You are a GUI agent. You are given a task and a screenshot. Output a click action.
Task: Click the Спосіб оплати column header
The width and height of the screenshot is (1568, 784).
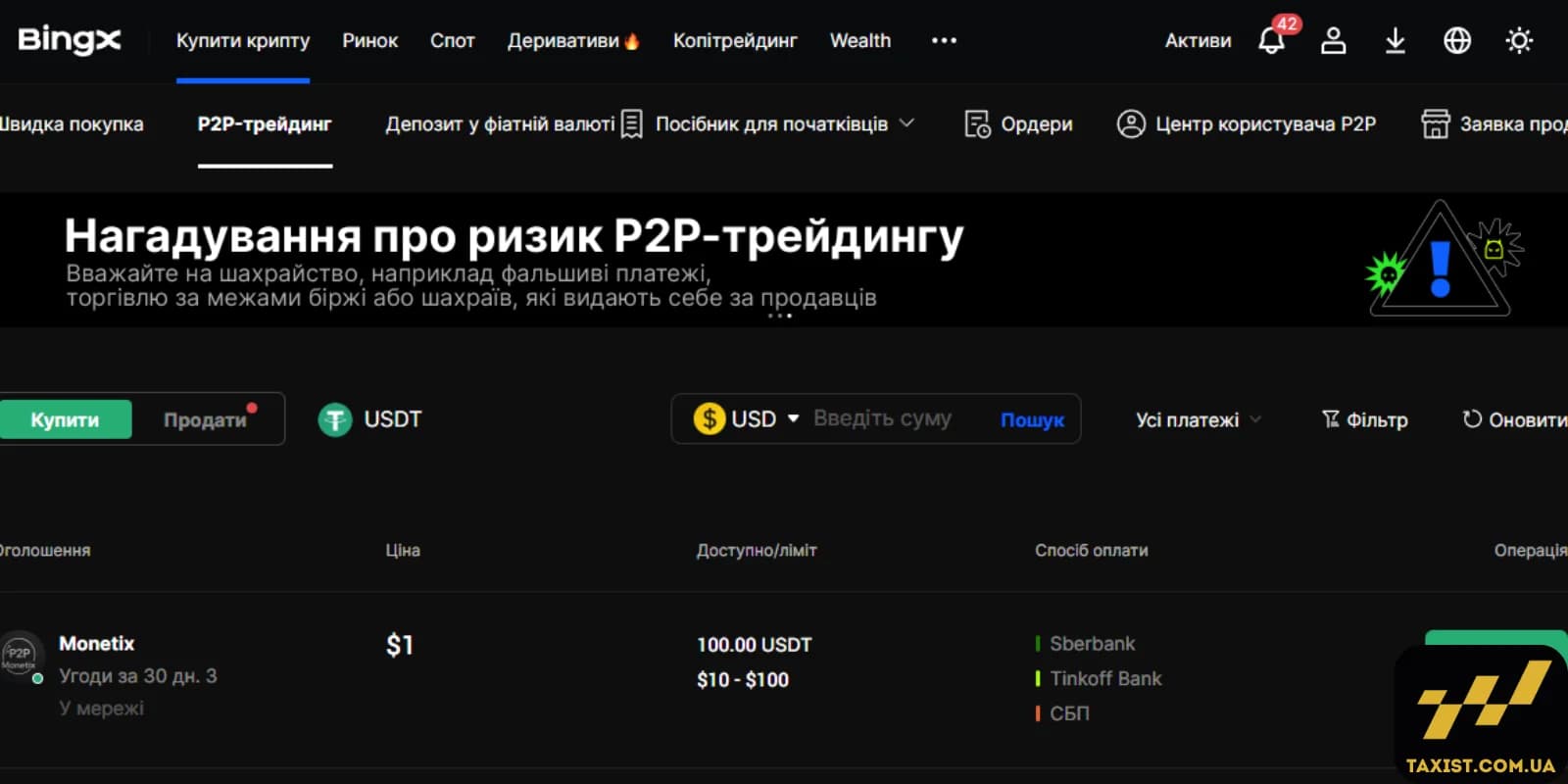tap(1092, 551)
